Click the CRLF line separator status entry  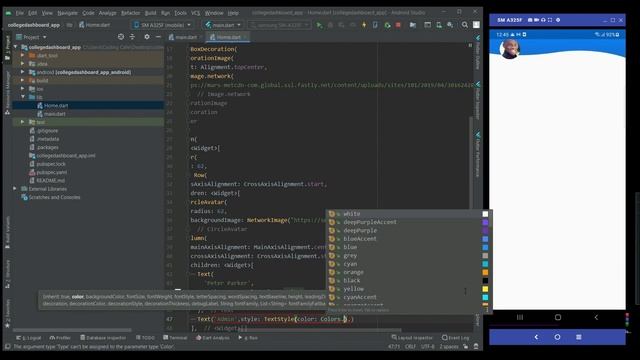[410, 347]
